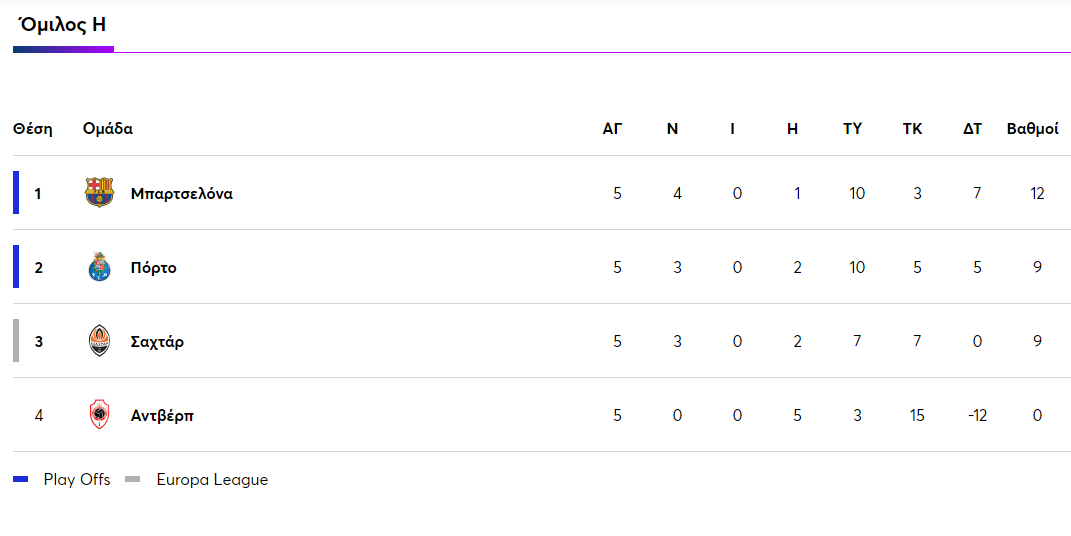Image resolution: width=1071 pixels, height=536 pixels.
Task: Click the gray position marker beside Shakhtar
Action: (16, 341)
